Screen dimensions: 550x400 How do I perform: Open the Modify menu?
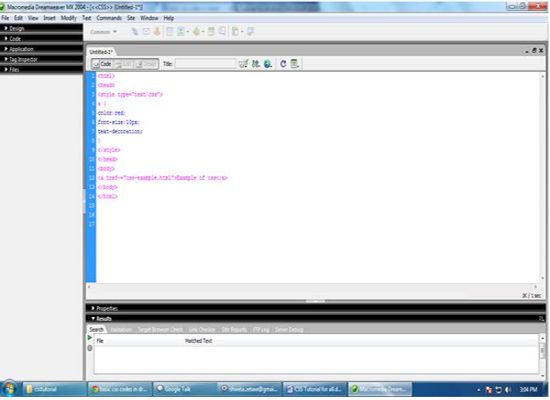click(x=68, y=18)
